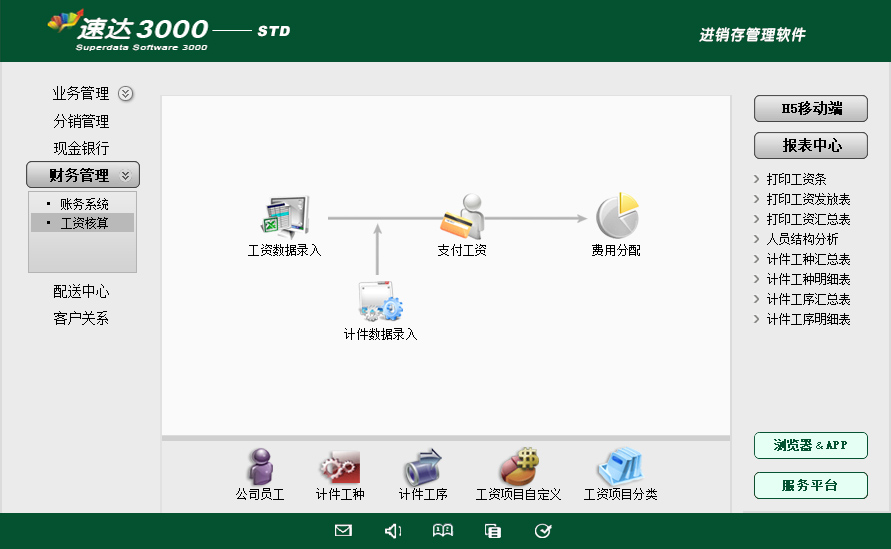This screenshot has height=549, width=891.
Task: Click the 支付工资 label
Action: pyautogui.click(x=462, y=250)
